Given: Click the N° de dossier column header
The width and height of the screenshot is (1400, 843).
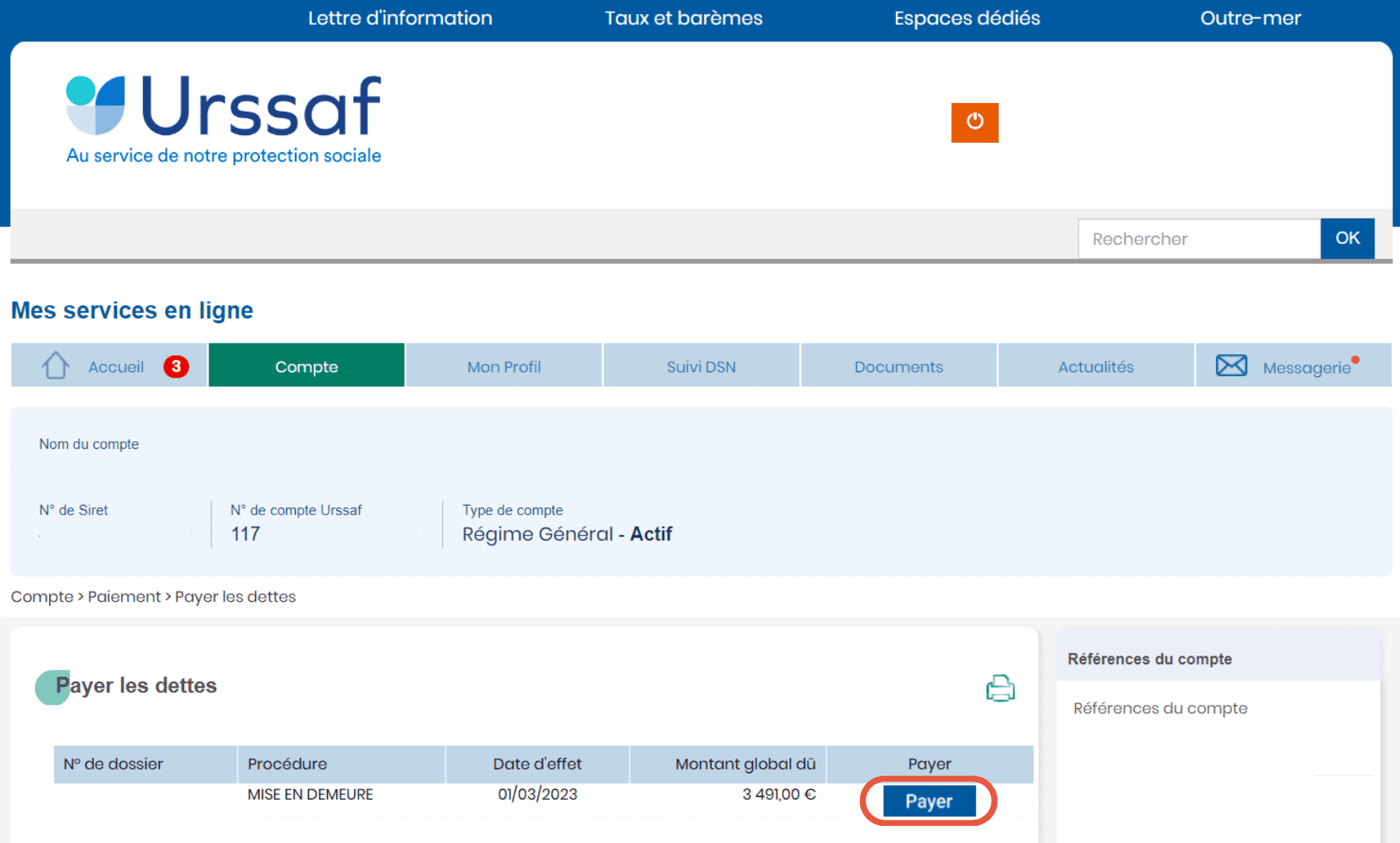Looking at the screenshot, I should pos(145,764).
